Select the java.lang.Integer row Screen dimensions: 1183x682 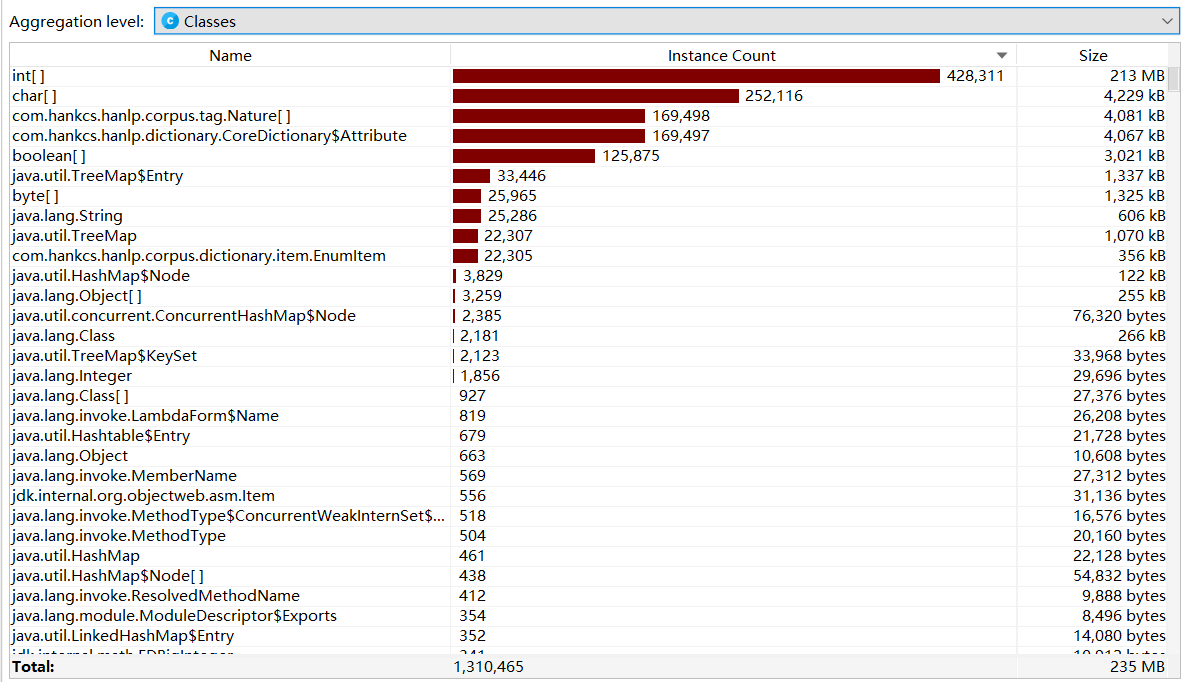(589, 376)
